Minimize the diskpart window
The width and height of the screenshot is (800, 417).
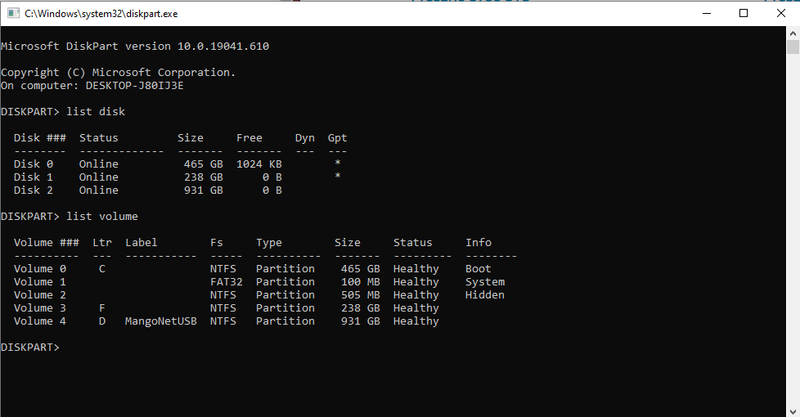(707, 13)
